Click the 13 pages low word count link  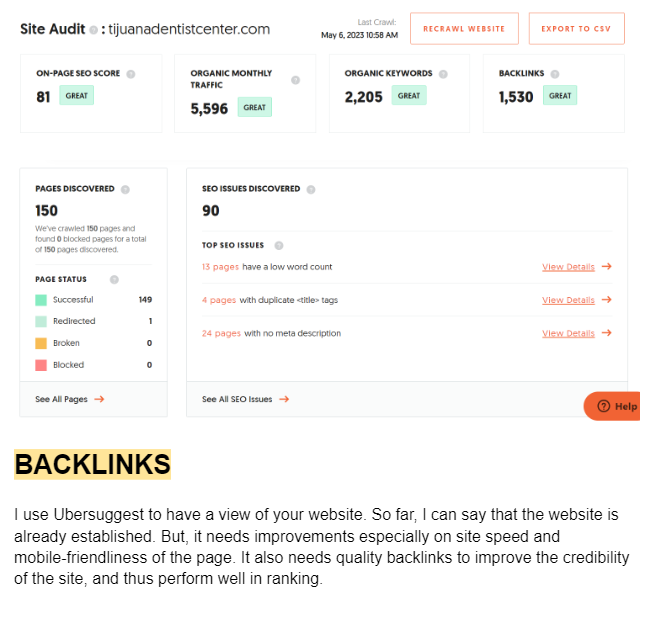[219, 267]
